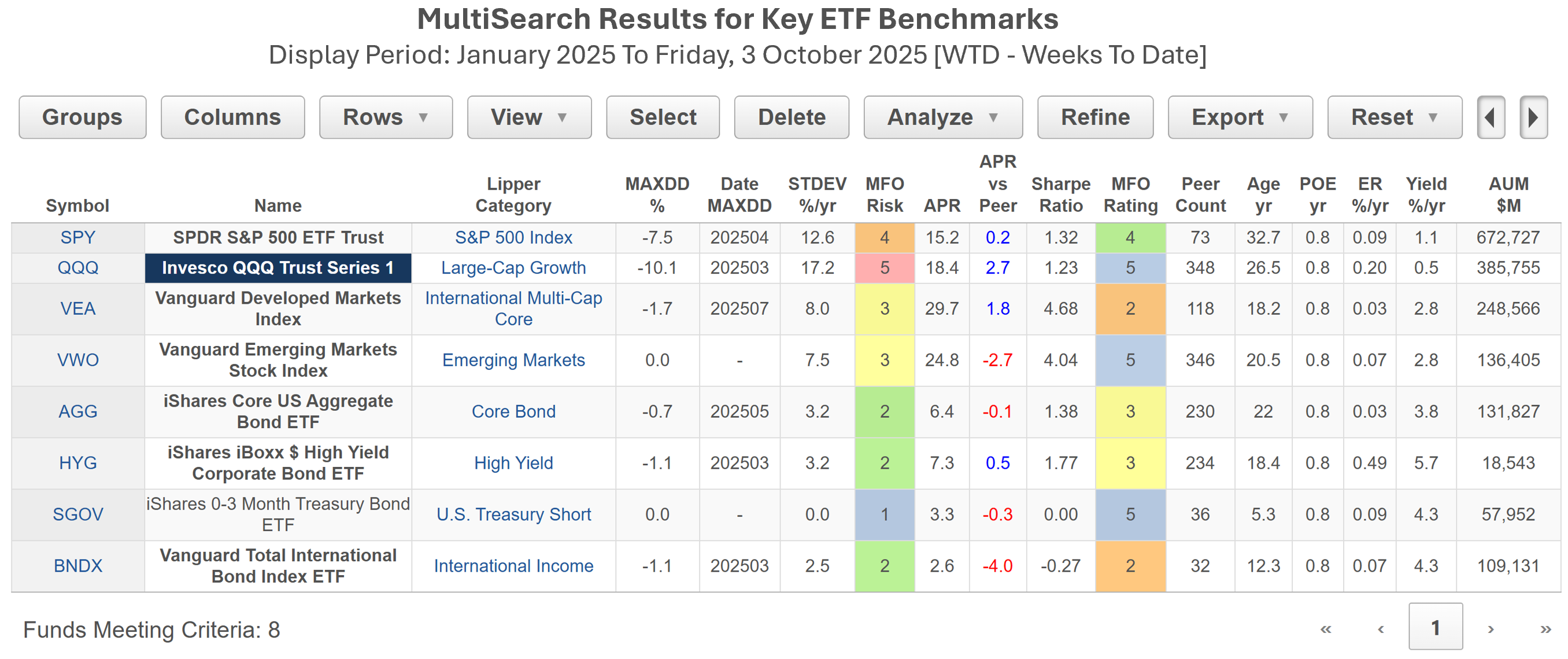The height and width of the screenshot is (659, 1568).
Task: Click the Groups button
Action: [x=82, y=117]
